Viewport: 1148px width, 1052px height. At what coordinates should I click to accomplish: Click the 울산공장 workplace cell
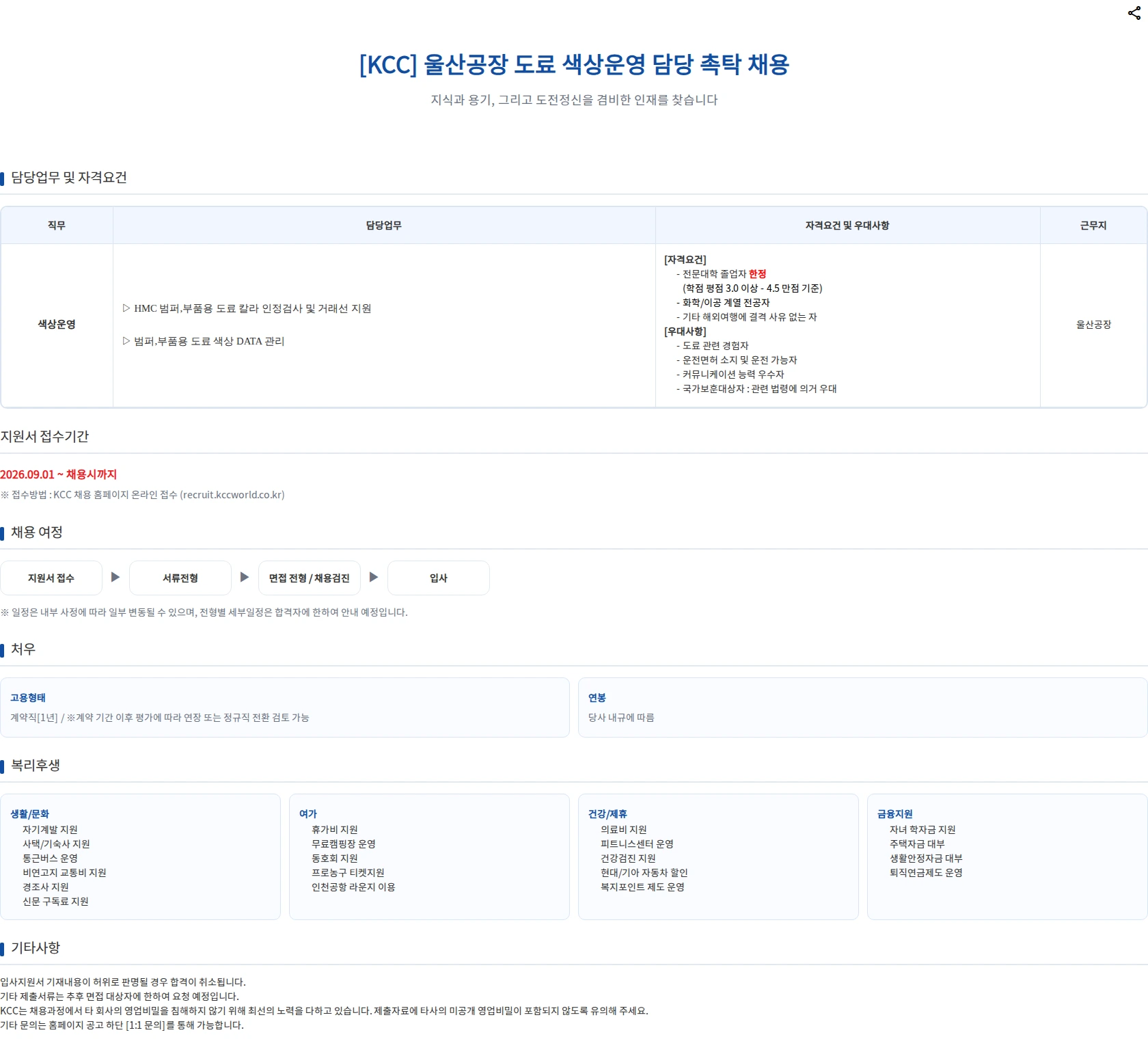pos(1093,325)
